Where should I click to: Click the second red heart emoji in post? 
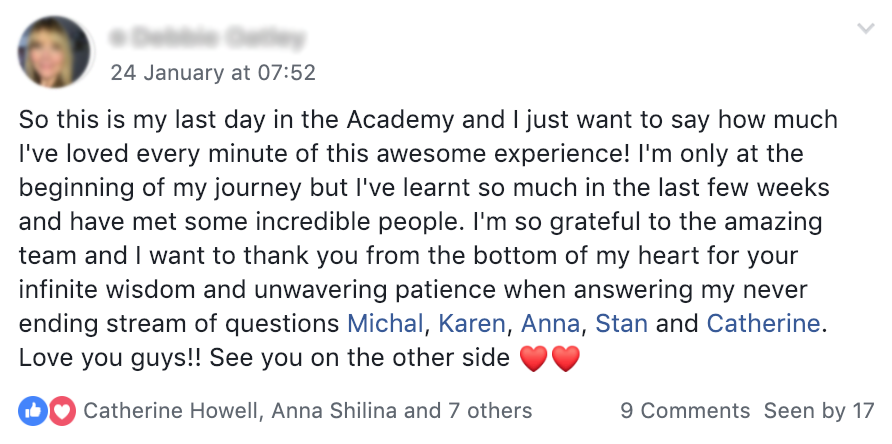click(565, 359)
